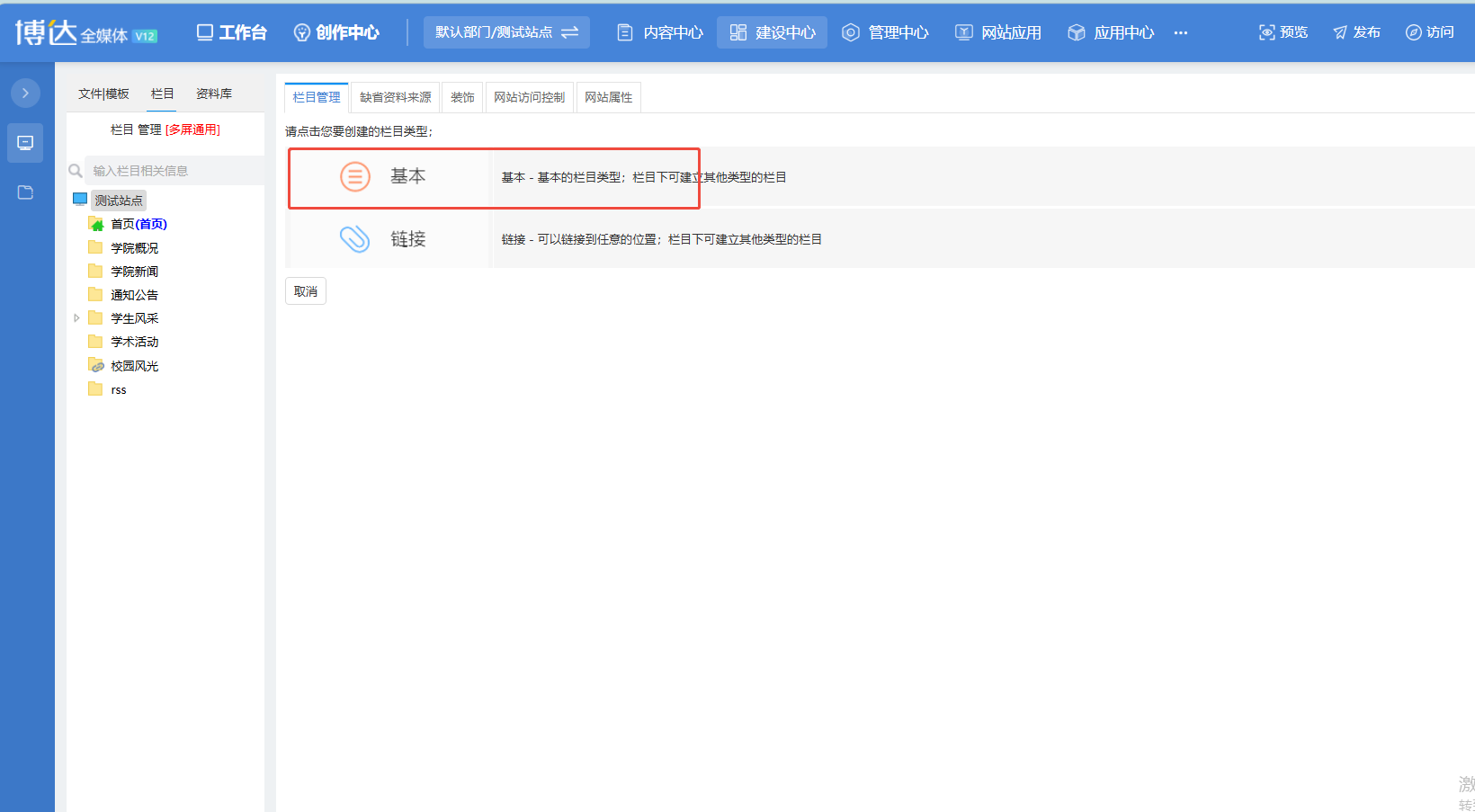Open 预览 preview icon in header
The width and height of the screenshot is (1475, 812).
point(1267,32)
